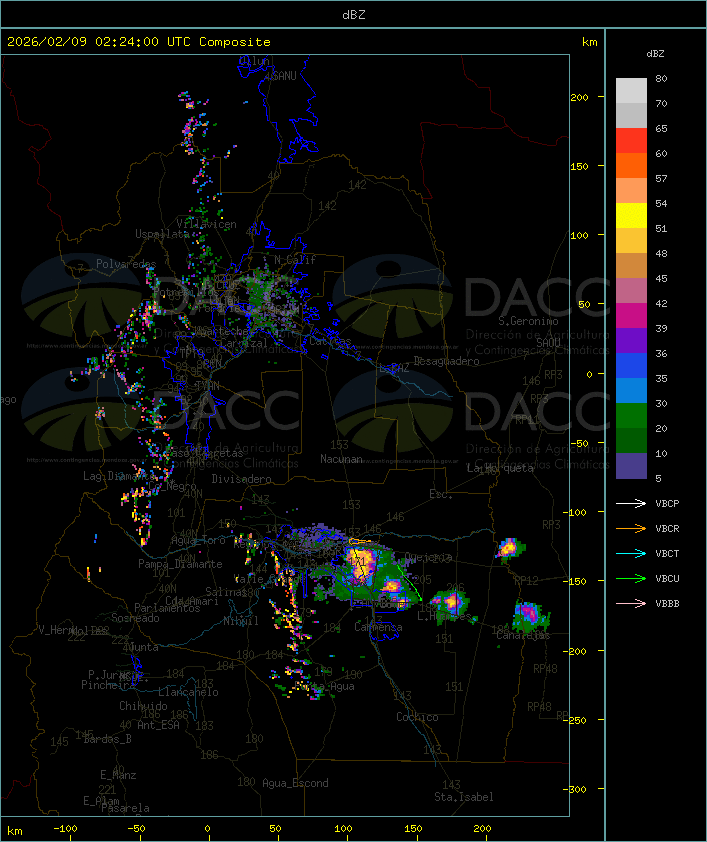Pick the light gray 70-80 dBZ swatch
707x842 pixels.
click(631, 91)
